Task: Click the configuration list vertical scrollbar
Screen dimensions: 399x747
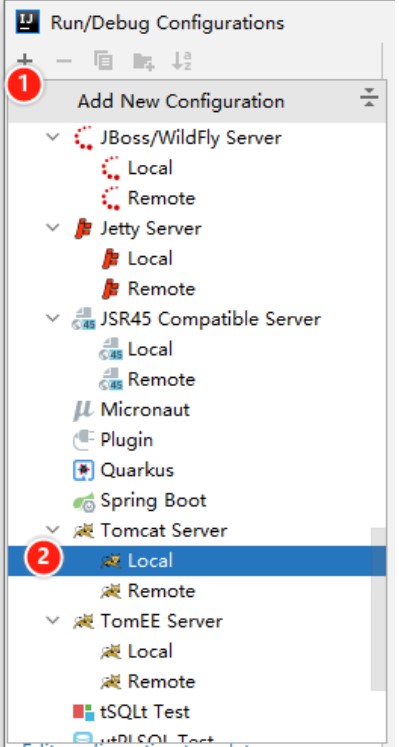Action: pos(379,609)
